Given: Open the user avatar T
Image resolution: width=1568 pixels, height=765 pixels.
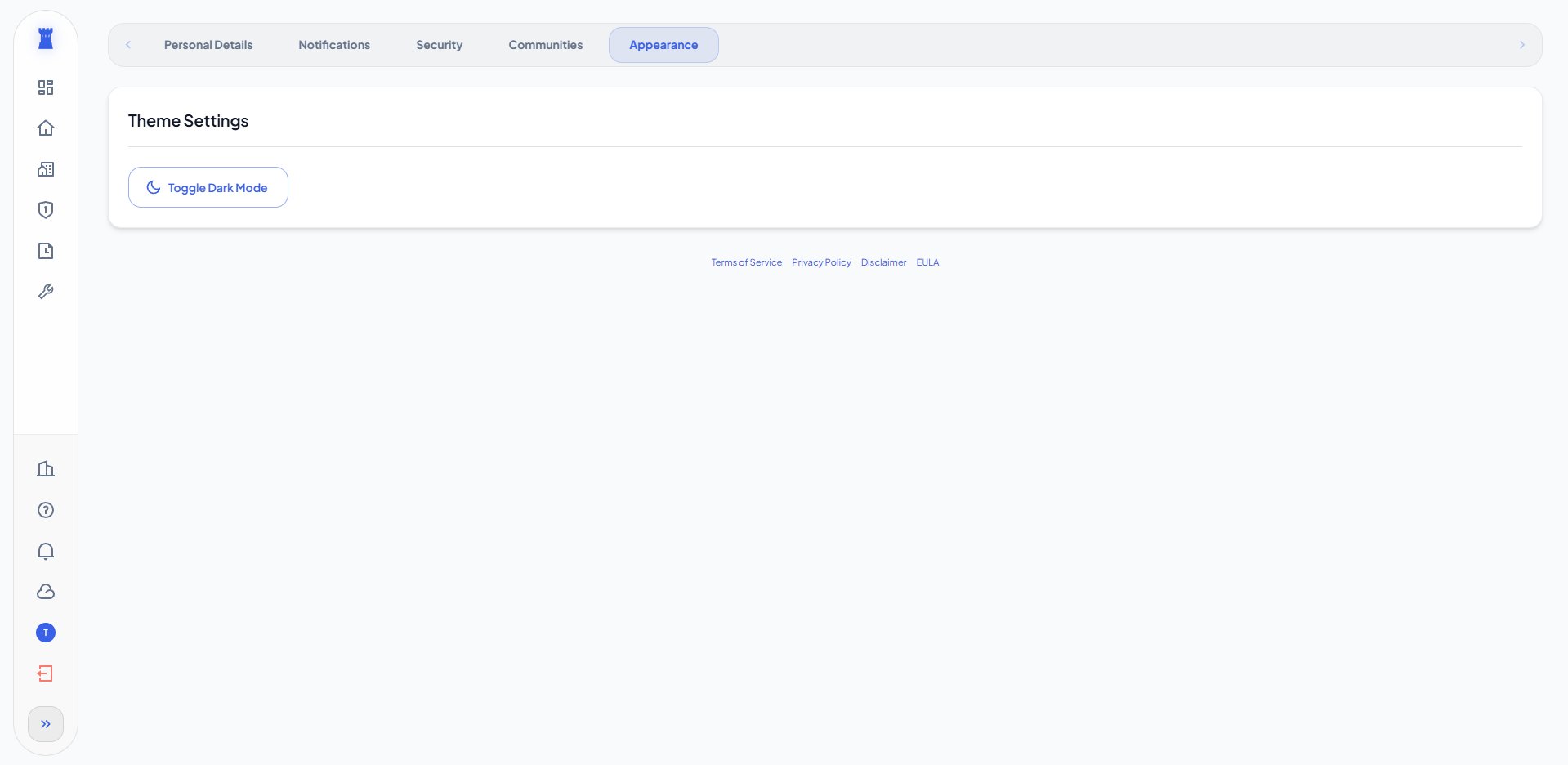Looking at the screenshot, I should pyautogui.click(x=46, y=633).
